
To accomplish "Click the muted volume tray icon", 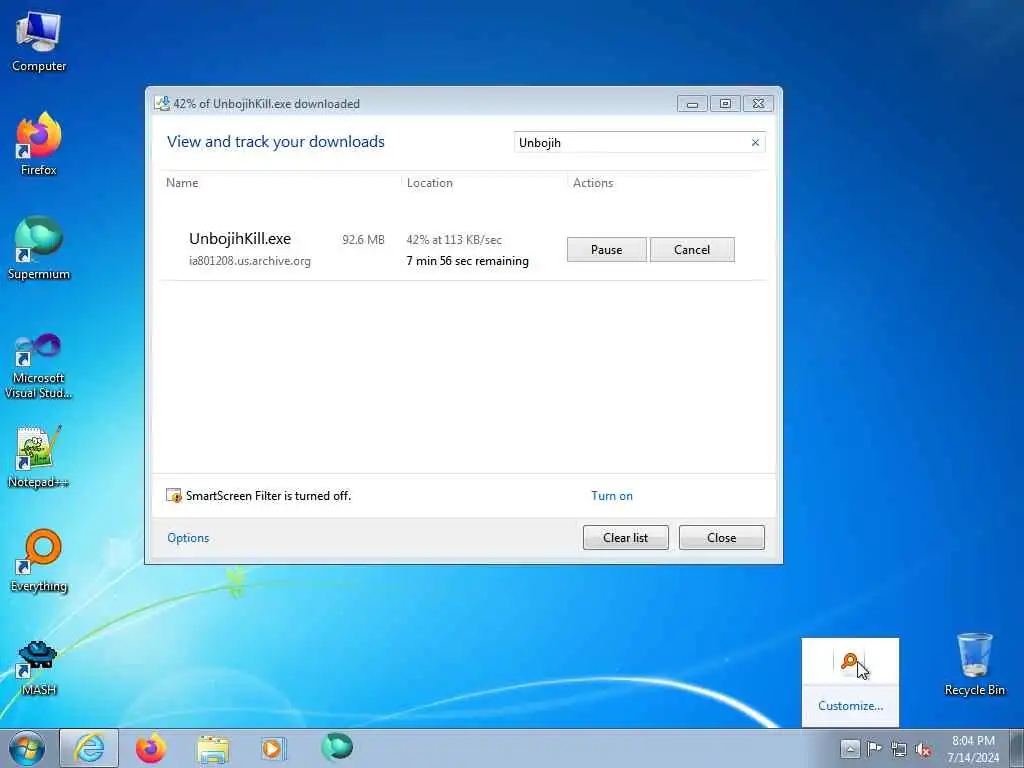I will (923, 749).
